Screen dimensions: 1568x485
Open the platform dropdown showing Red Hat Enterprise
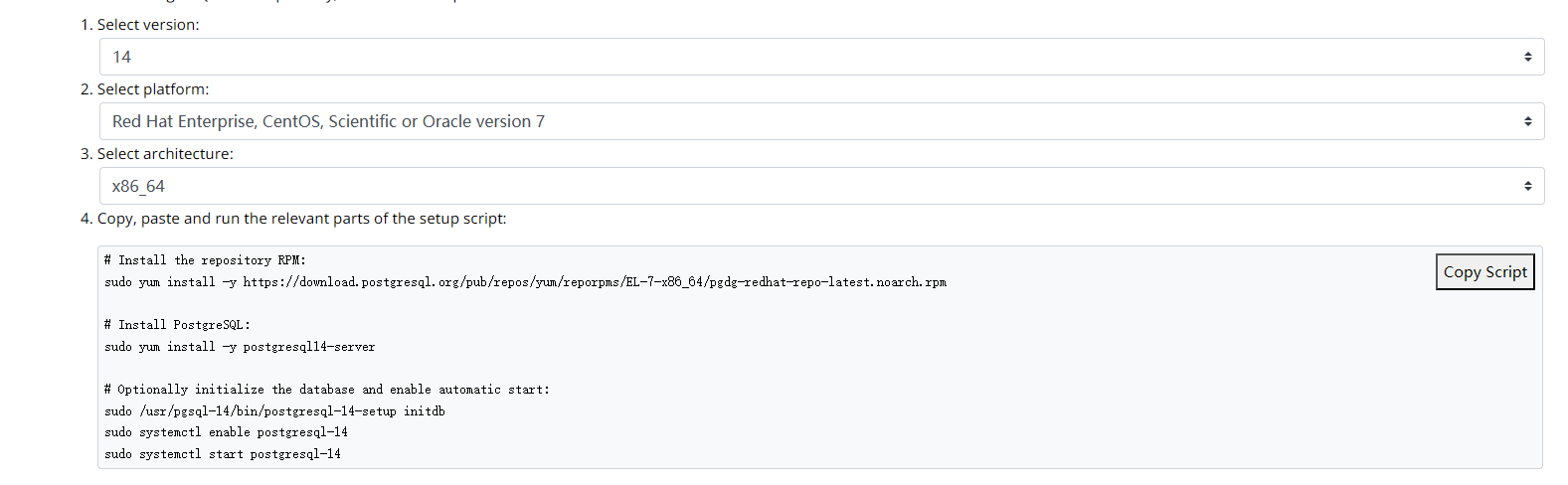[x=795, y=121]
